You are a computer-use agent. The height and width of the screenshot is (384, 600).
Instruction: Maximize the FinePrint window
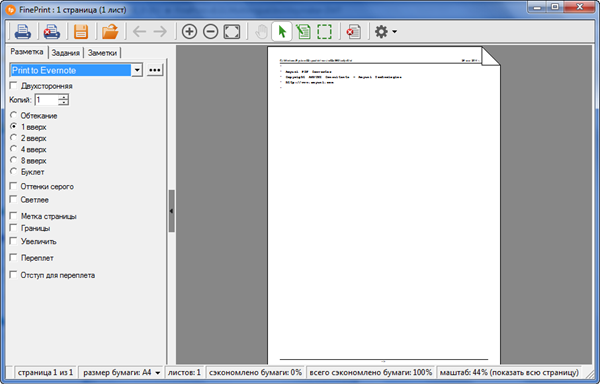coord(555,7)
